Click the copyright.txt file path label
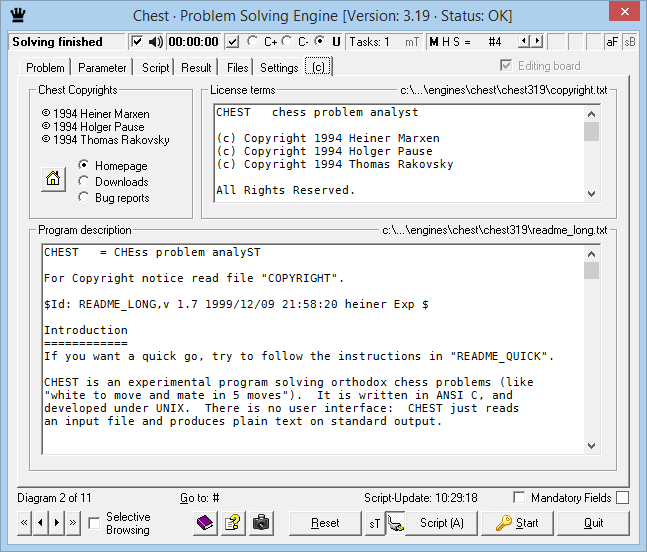This screenshot has width=647, height=552. (503, 90)
